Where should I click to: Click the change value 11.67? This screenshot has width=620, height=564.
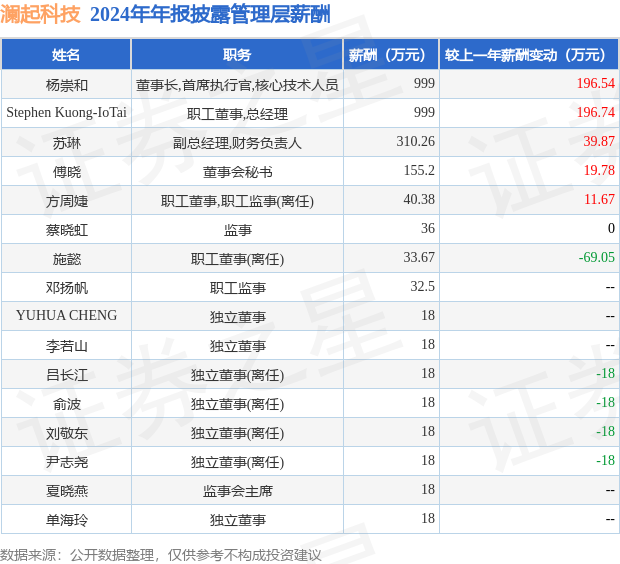tap(599, 199)
